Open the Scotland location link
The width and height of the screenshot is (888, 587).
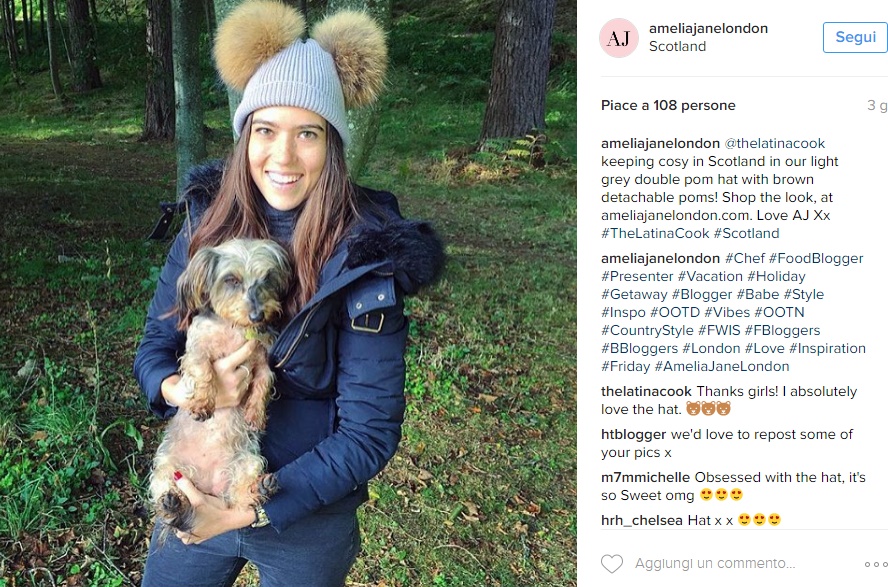(677, 46)
